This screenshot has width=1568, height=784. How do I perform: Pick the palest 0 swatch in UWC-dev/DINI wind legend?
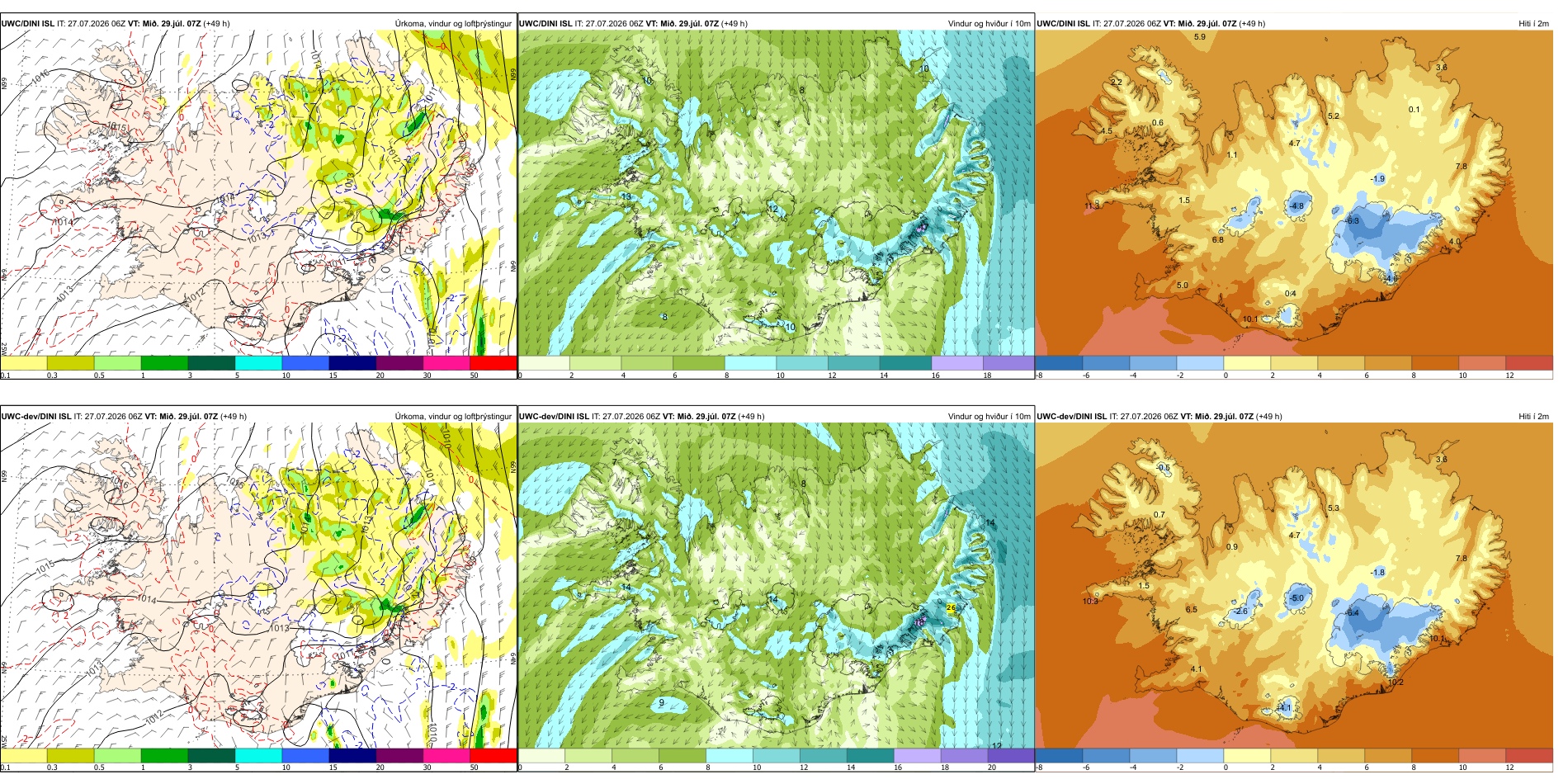click(x=541, y=755)
